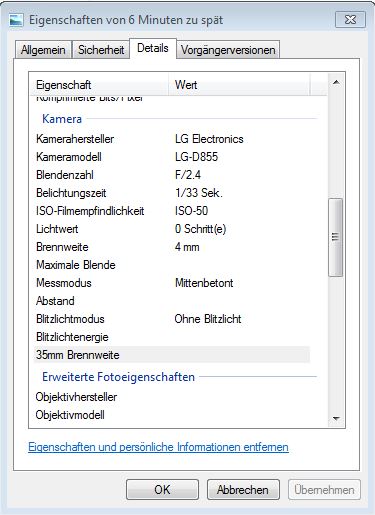Click the link to remove properties and personal information
Viewport: 375px width, 515px height.
158,447
